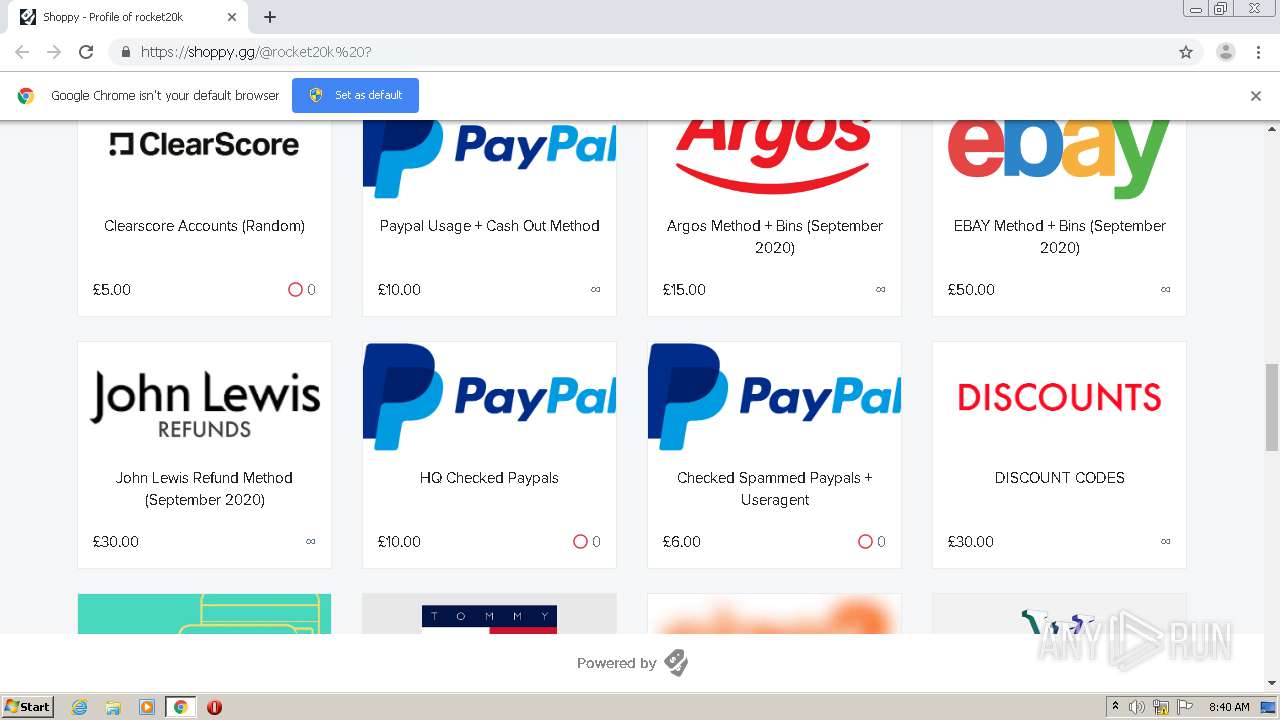
Task: Click scrollbar up arrow
Action: [x=1272, y=128]
